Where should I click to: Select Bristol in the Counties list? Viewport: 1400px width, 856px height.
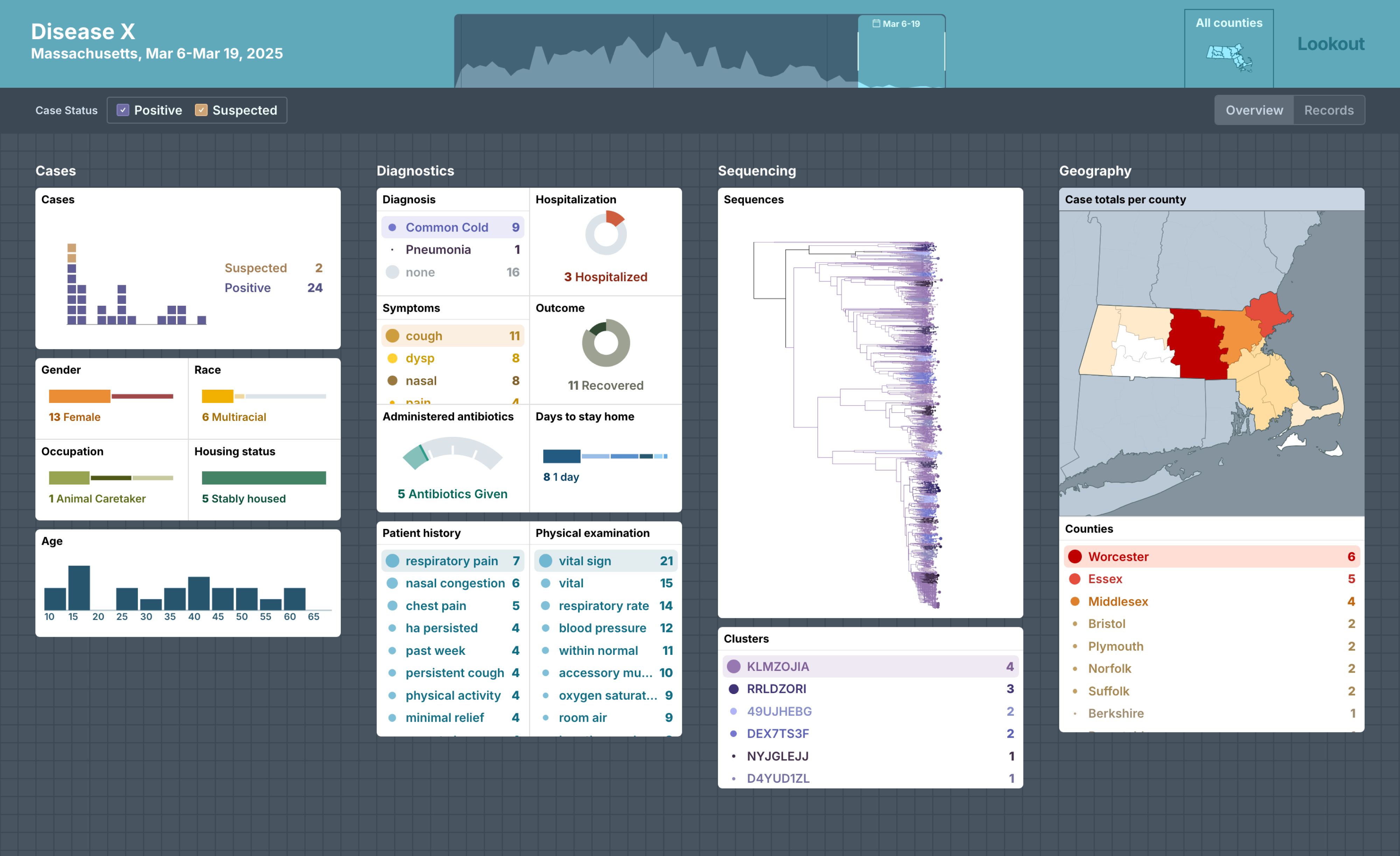(x=1211, y=624)
